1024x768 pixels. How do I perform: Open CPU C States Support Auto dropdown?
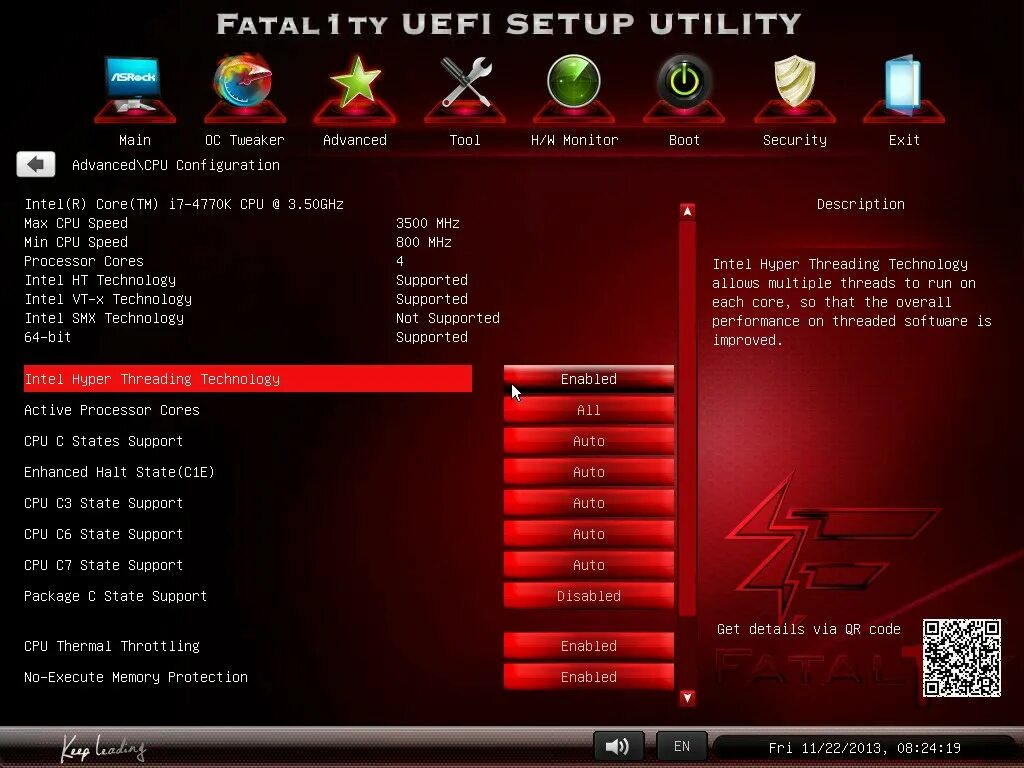[x=588, y=441]
